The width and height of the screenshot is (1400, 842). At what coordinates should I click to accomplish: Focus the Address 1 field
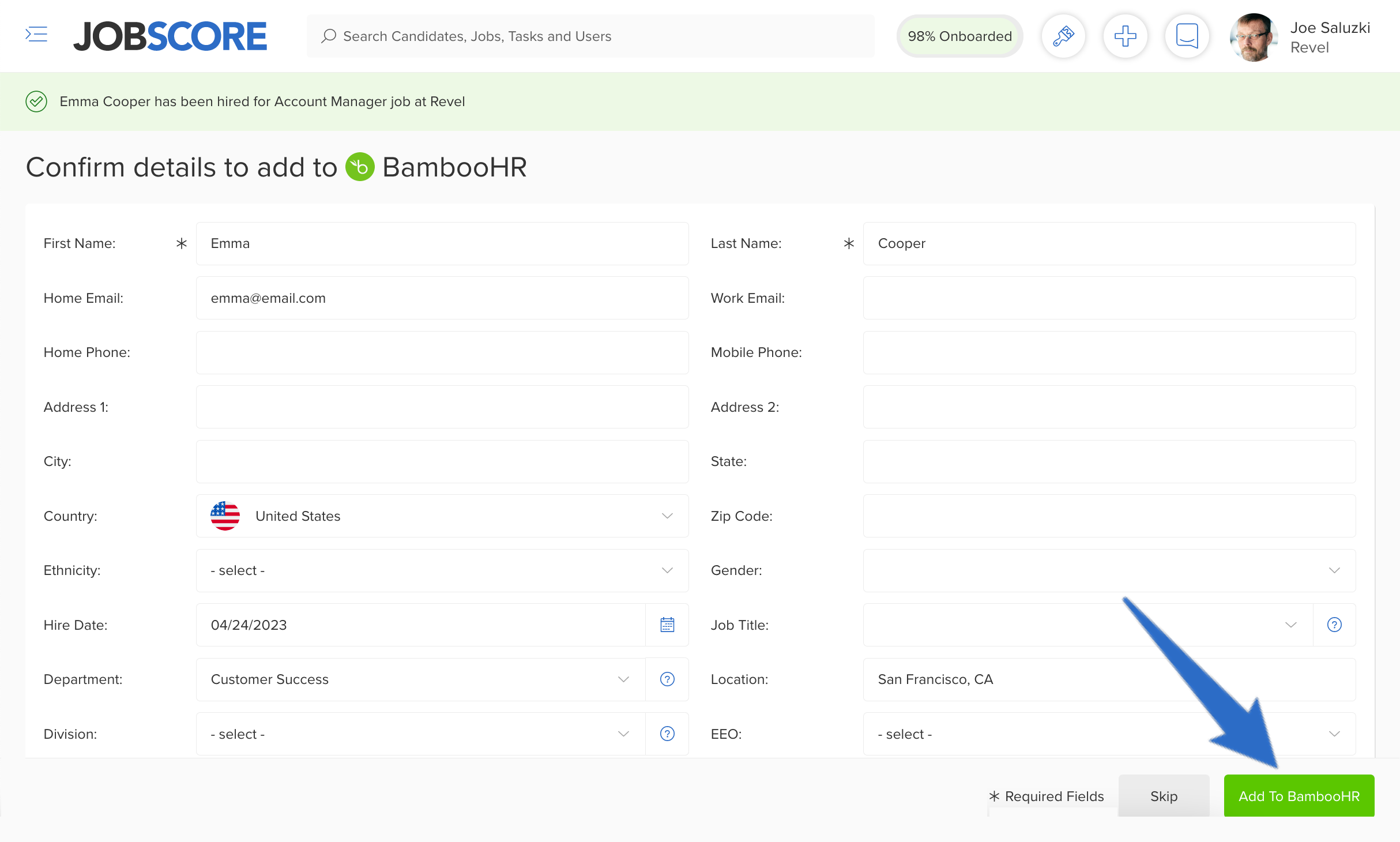tap(442, 407)
